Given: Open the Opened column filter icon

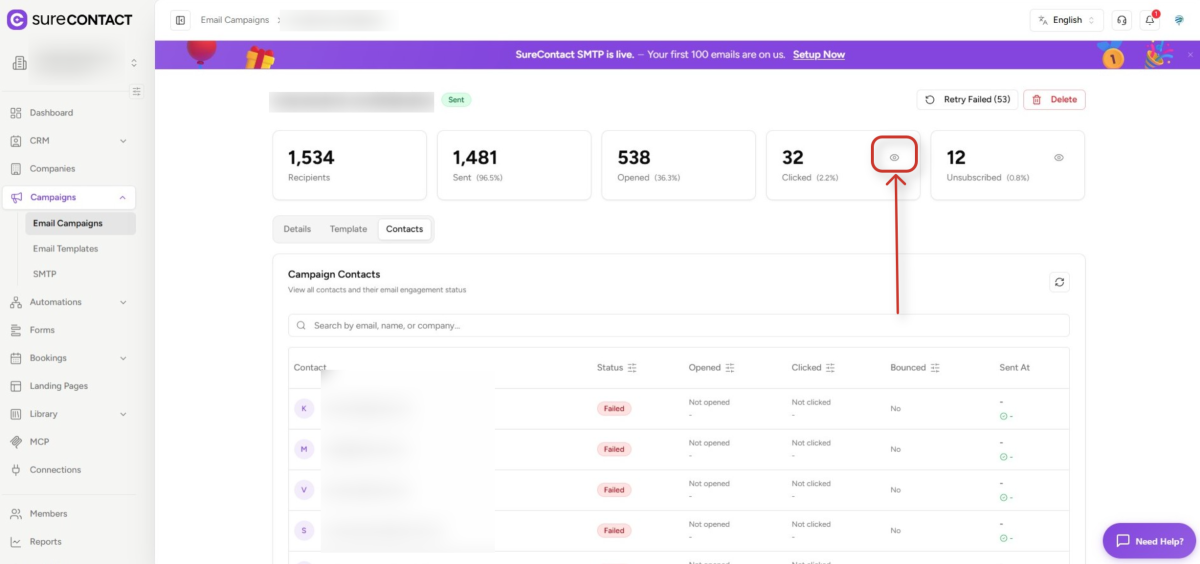Looking at the screenshot, I should pos(730,368).
